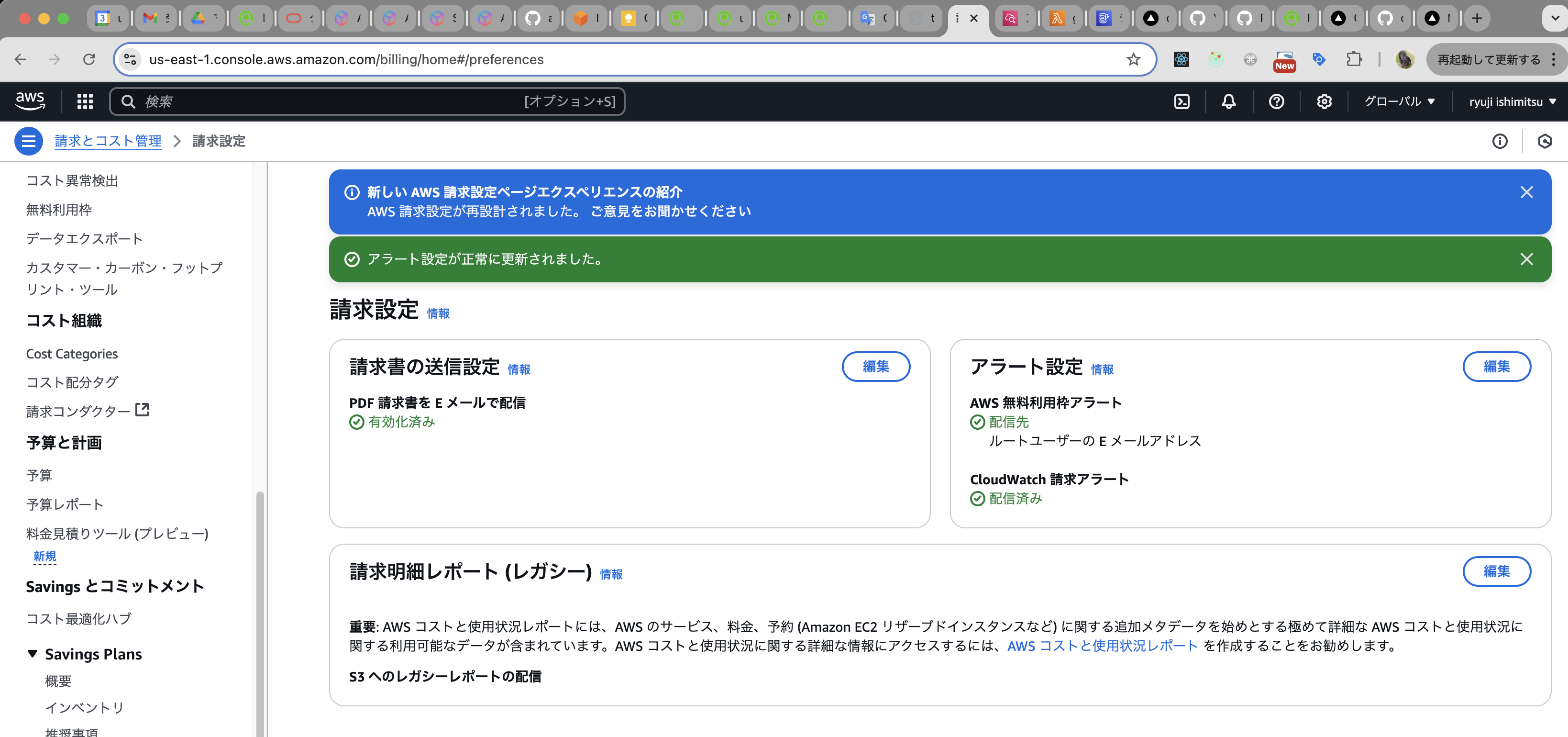
Task: Click the info icon near the breadcrumb
Action: 1500,141
